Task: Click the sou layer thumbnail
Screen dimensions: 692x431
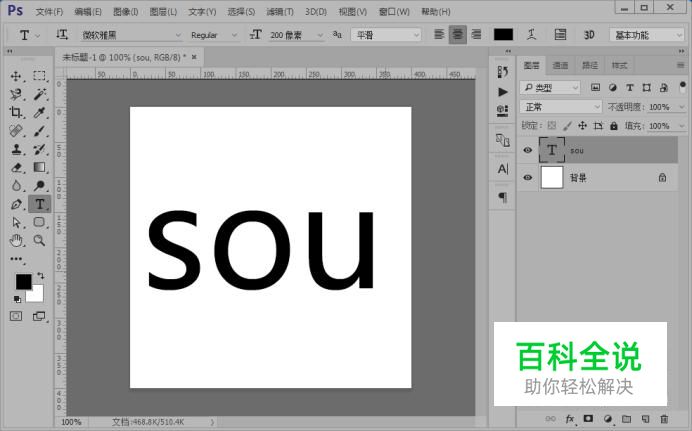Action: point(552,150)
